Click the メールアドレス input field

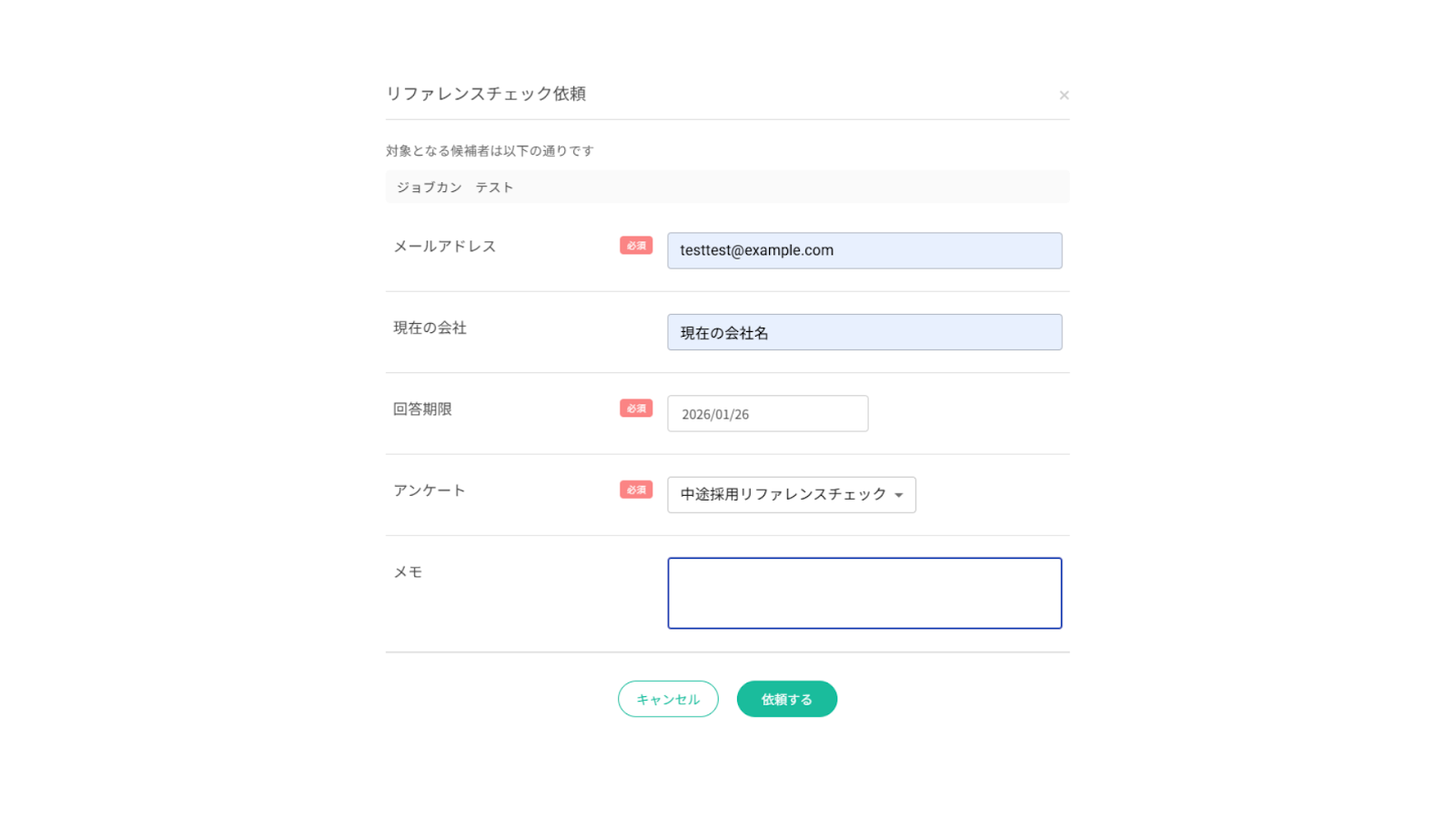(x=864, y=250)
